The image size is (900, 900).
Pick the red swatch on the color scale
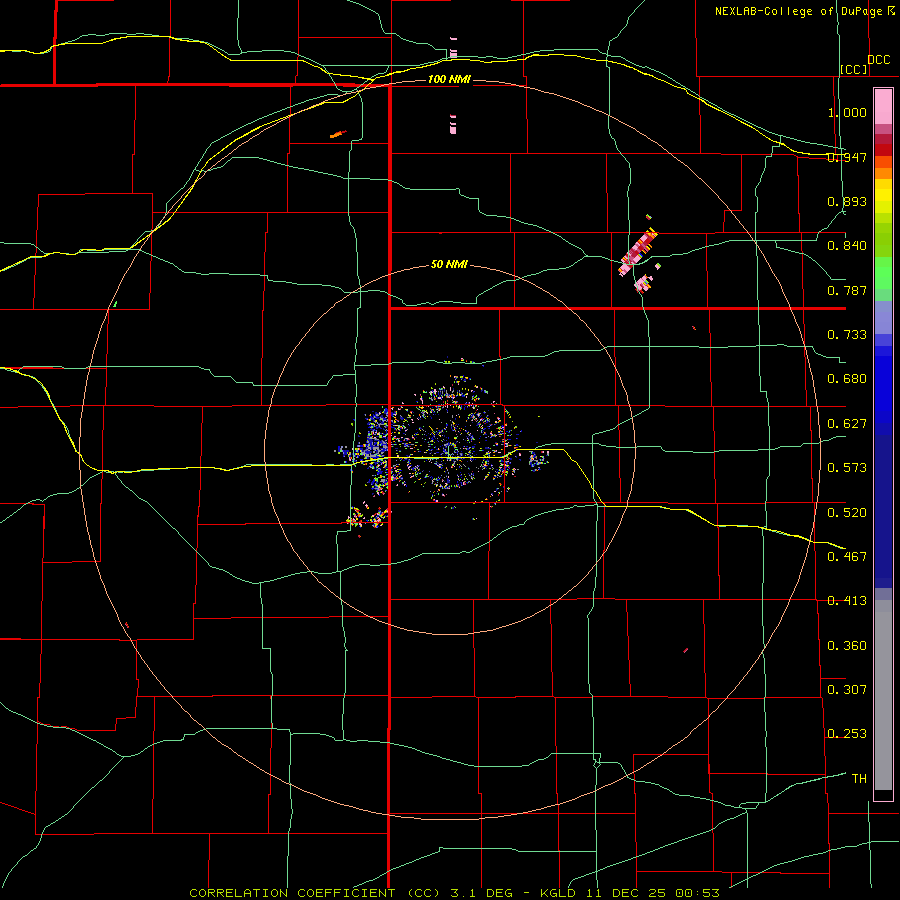point(883,150)
